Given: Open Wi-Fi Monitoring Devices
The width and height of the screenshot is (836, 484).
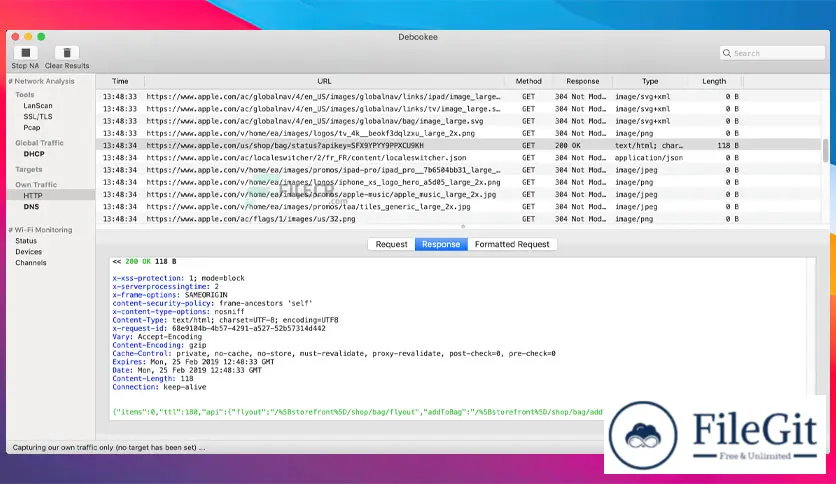Looking at the screenshot, I should [28, 252].
